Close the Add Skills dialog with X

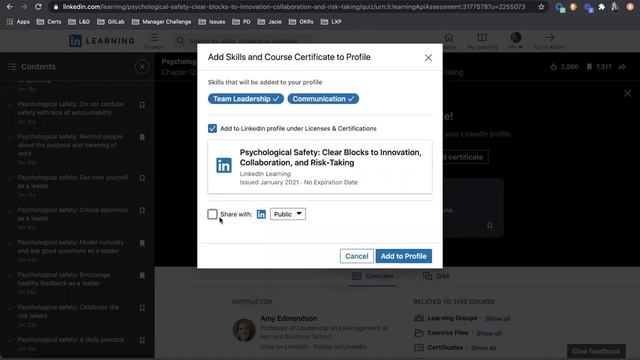[x=428, y=58]
